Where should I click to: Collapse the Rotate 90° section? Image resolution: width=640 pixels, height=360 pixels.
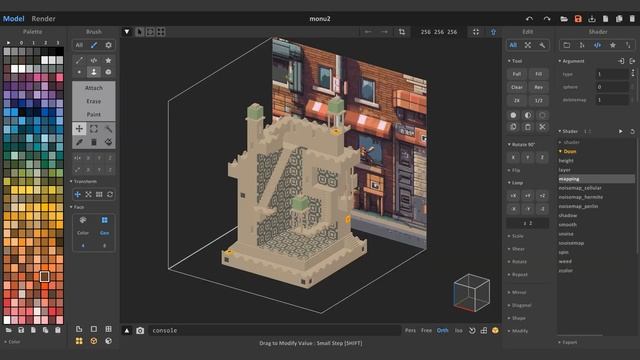[x=521, y=144]
